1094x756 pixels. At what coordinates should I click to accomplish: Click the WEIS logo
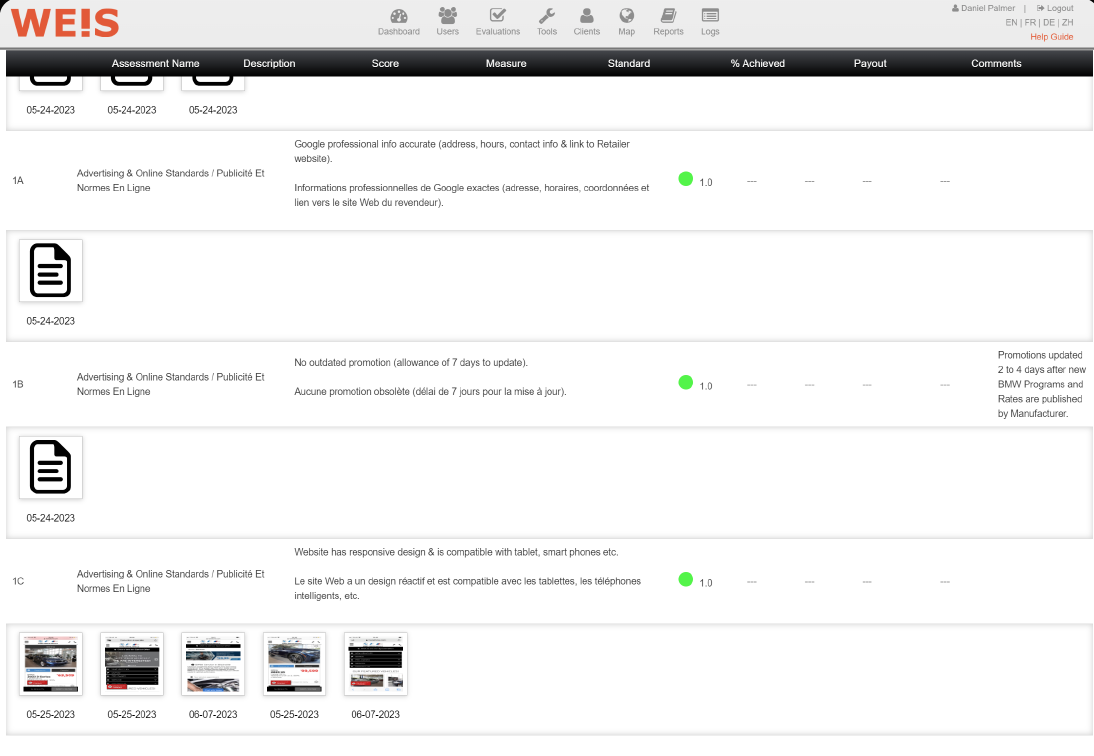[65, 23]
